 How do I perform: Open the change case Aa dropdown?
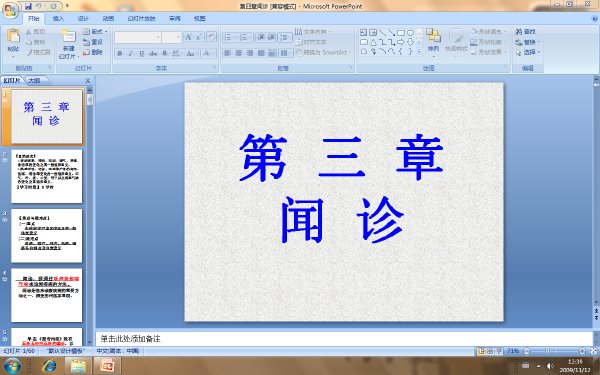pos(191,54)
